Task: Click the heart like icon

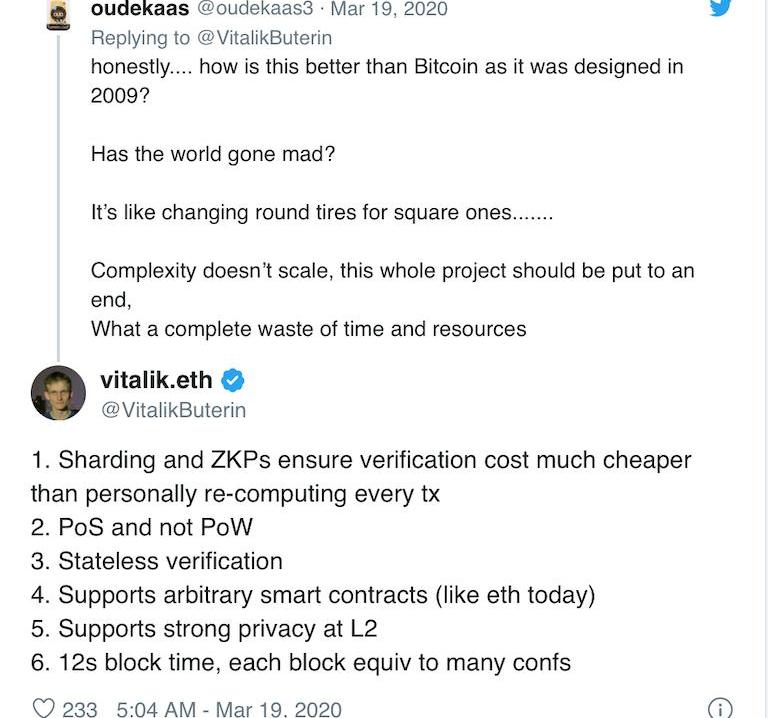Action: [x=44, y=708]
